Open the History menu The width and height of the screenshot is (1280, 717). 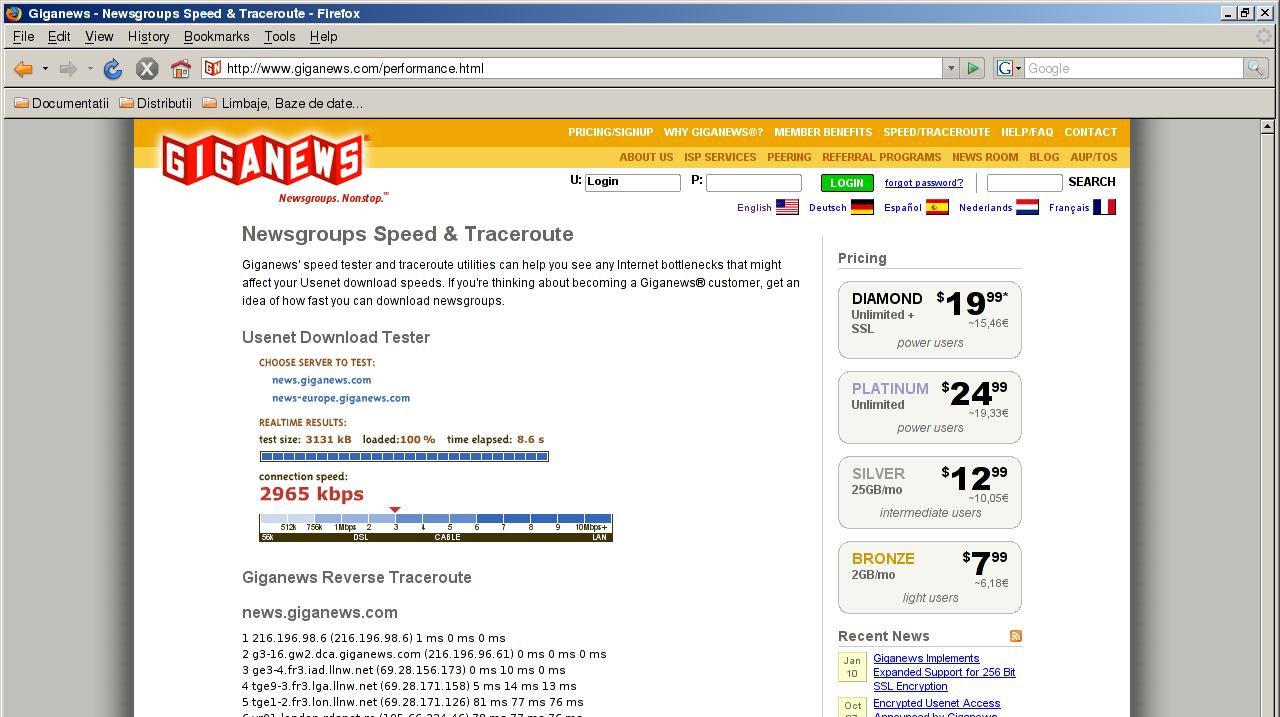coord(148,36)
